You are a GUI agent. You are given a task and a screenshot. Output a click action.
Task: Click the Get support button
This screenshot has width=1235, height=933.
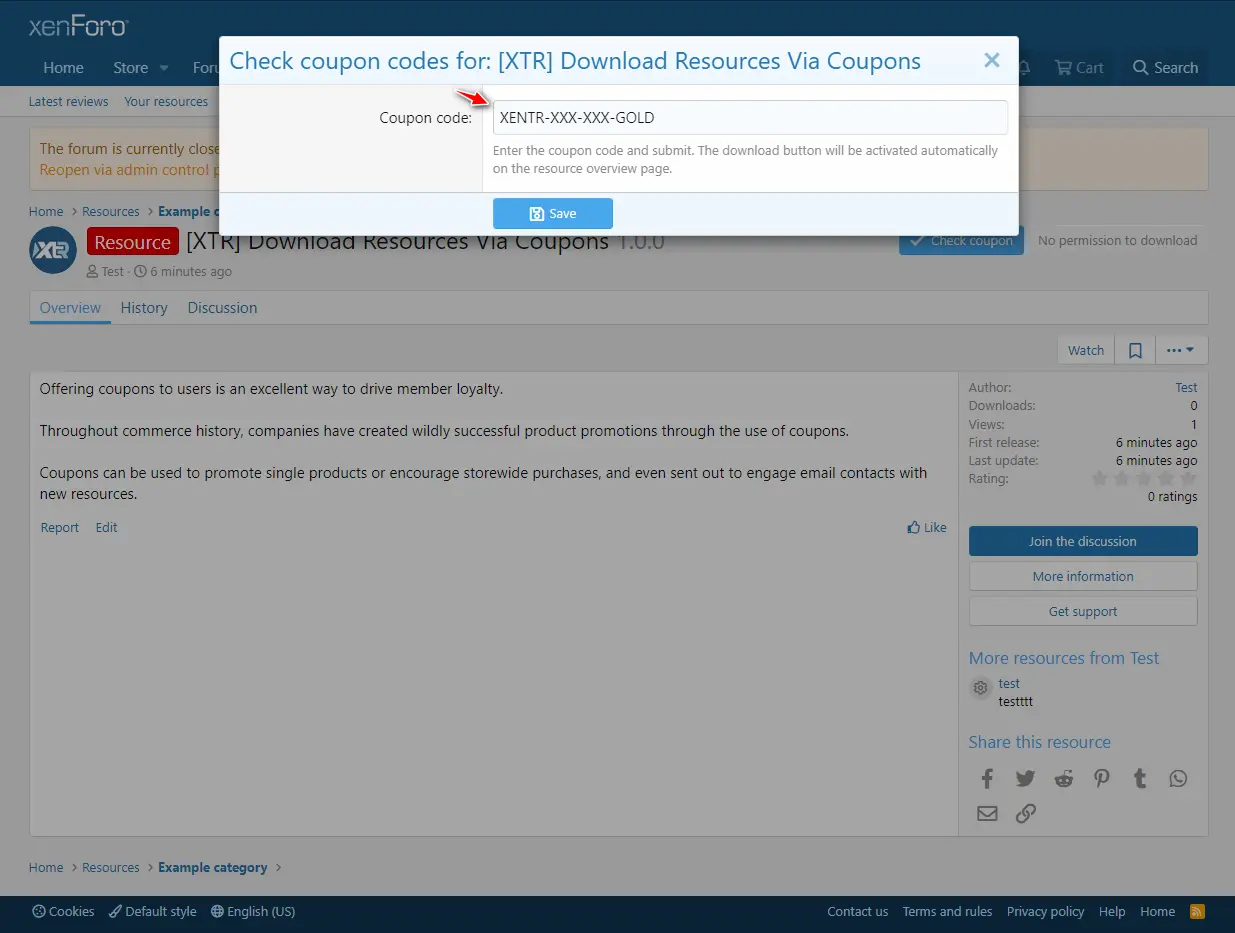tap(1083, 611)
